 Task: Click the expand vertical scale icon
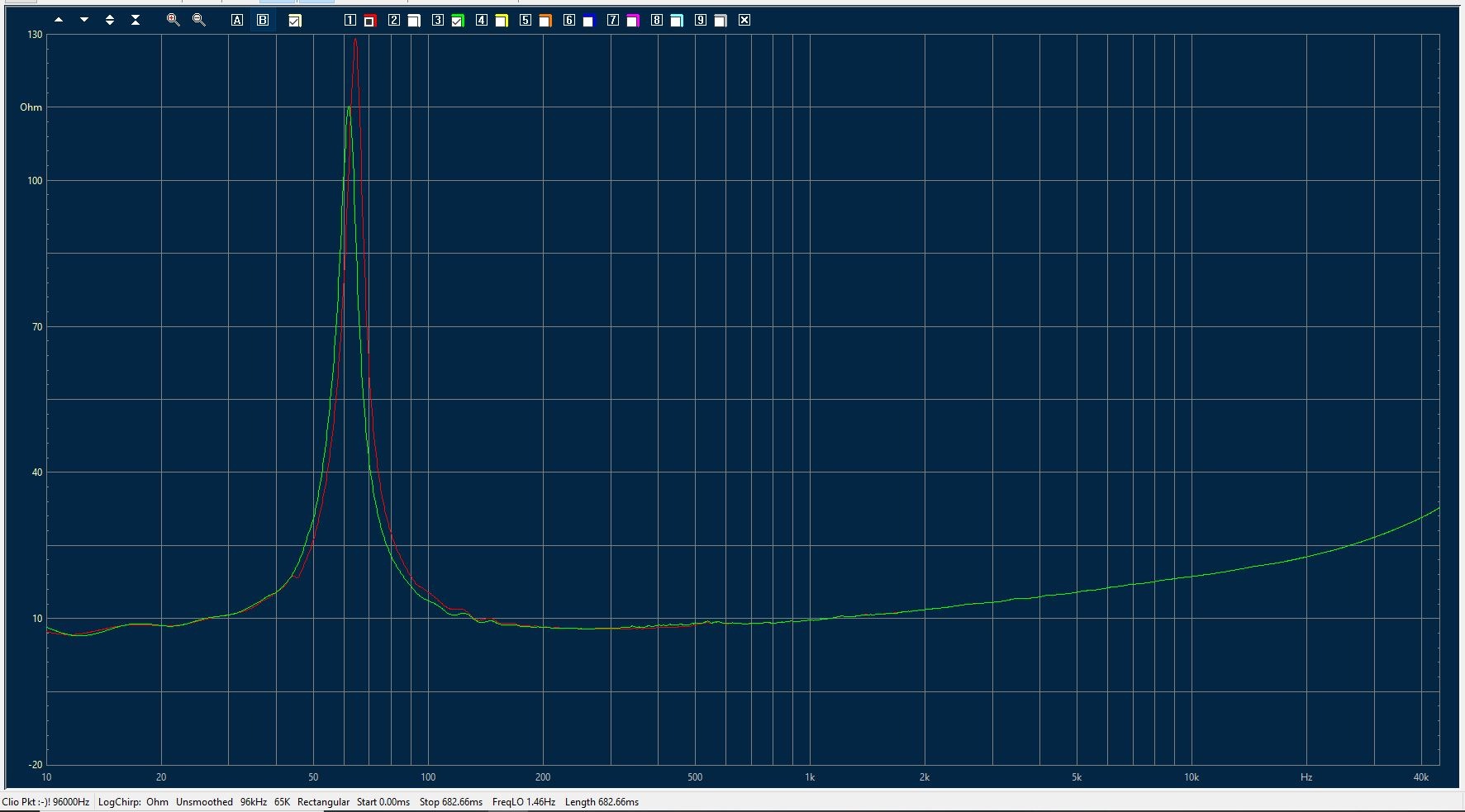click(x=110, y=20)
